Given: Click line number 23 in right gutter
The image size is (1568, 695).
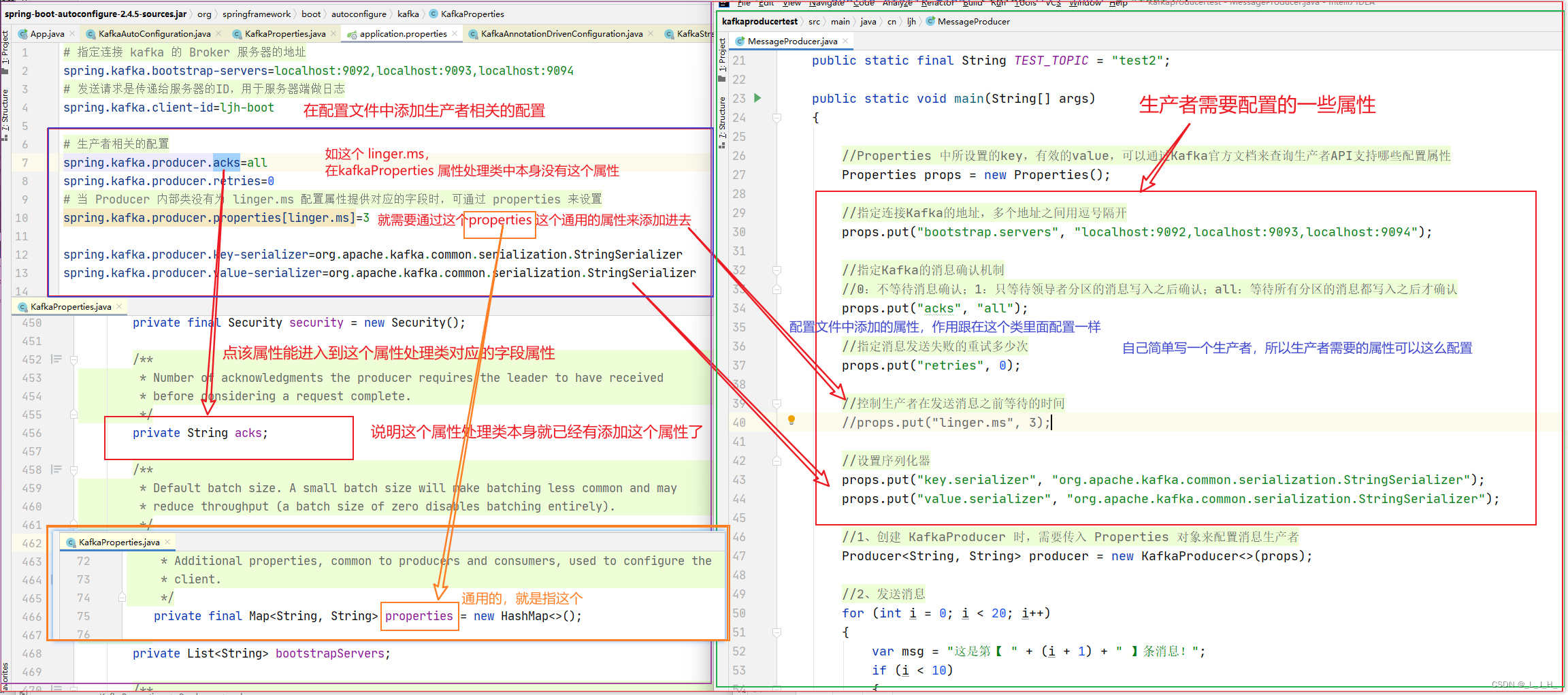Looking at the screenshot, I should point(739,98).
